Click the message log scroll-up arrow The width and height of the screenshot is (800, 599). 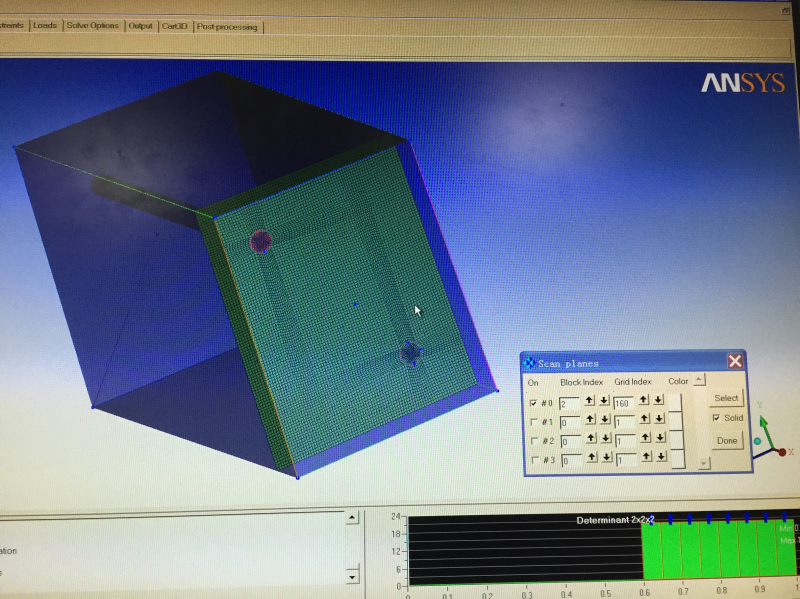352,518
